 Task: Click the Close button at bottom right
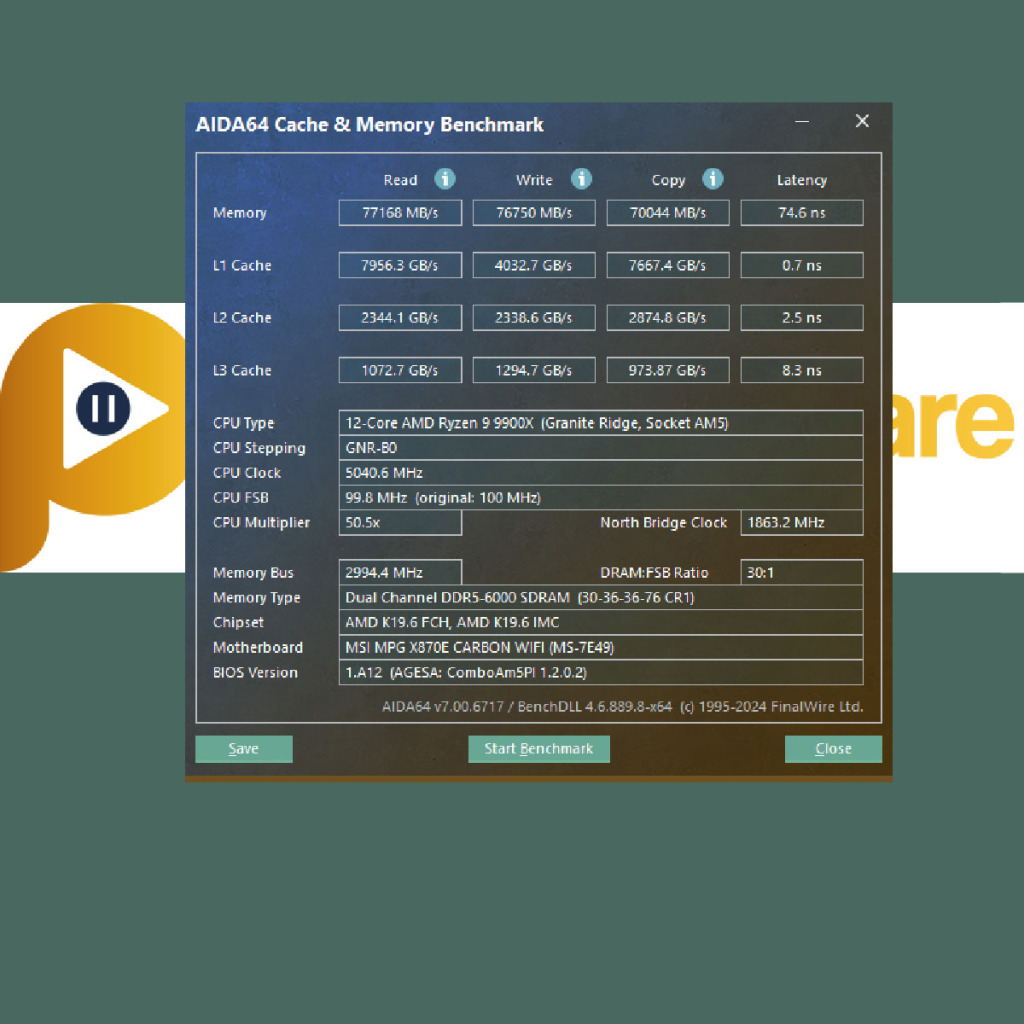[833, 749]
